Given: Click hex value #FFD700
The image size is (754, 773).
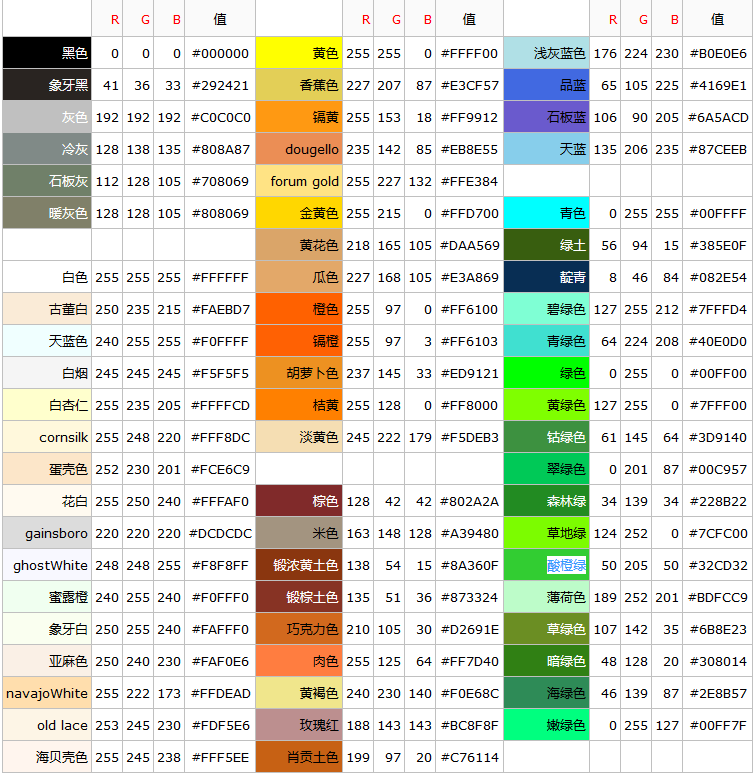Looking at the screenshot, I should click(x=469, y=213).
